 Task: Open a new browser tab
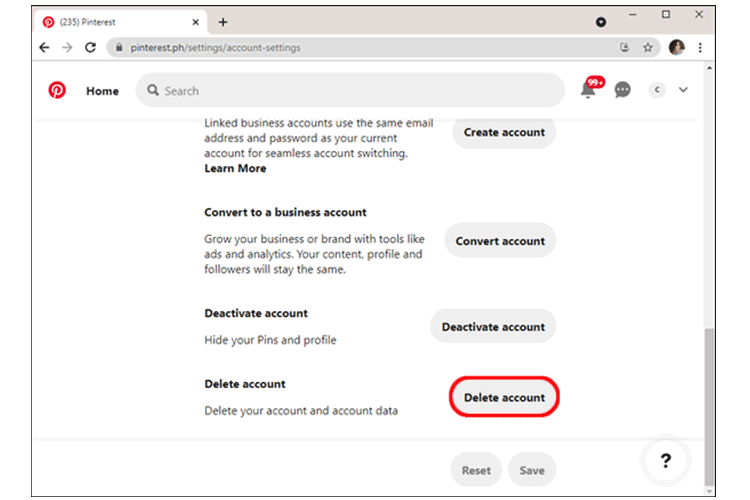223,22
